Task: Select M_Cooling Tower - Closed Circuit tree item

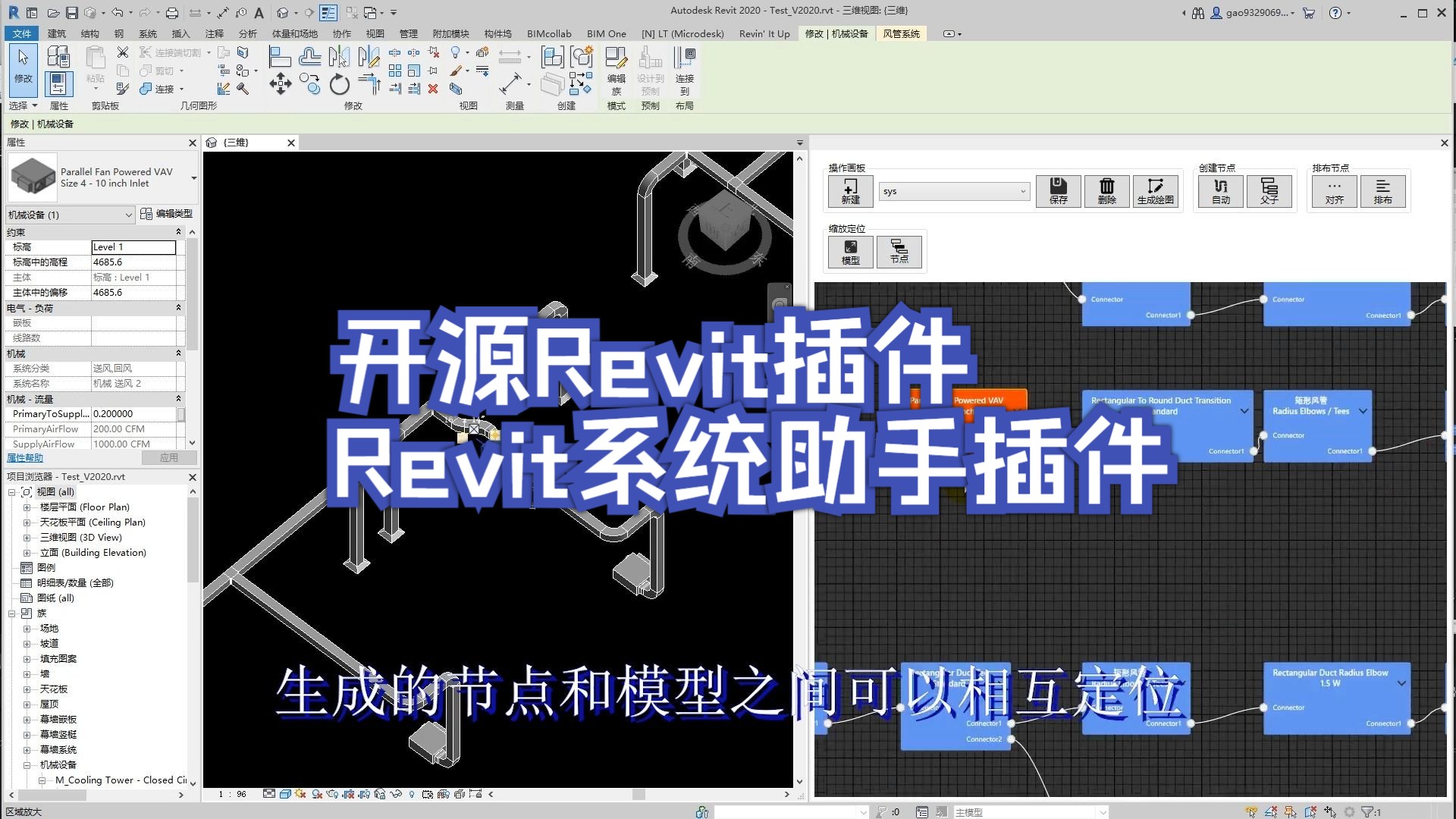Action: (120, 780)
